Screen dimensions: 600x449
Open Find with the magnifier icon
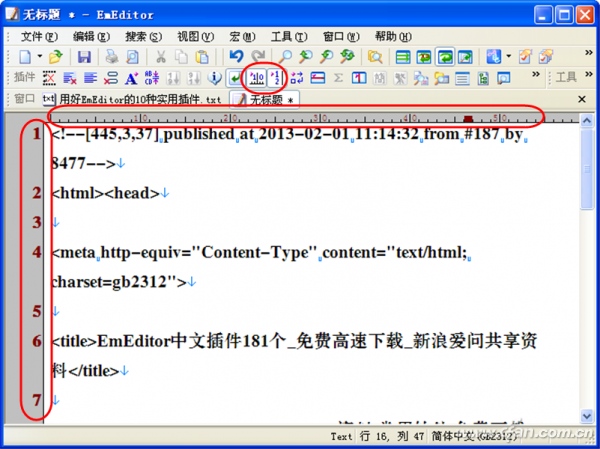point(285,57)
